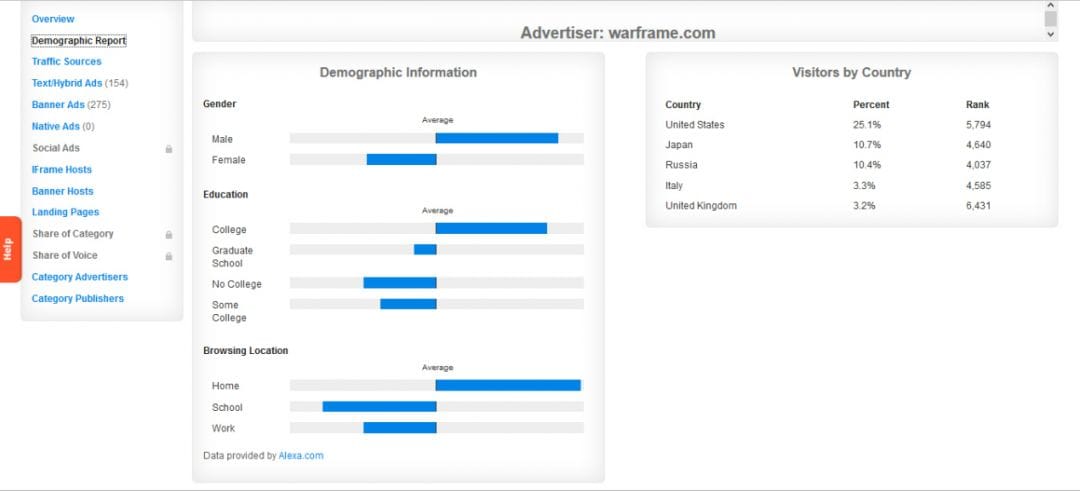Click the Advertiser: warframe.com heading
The image size is (1080, 491).
pyautogui.click(x=618, y=32)
